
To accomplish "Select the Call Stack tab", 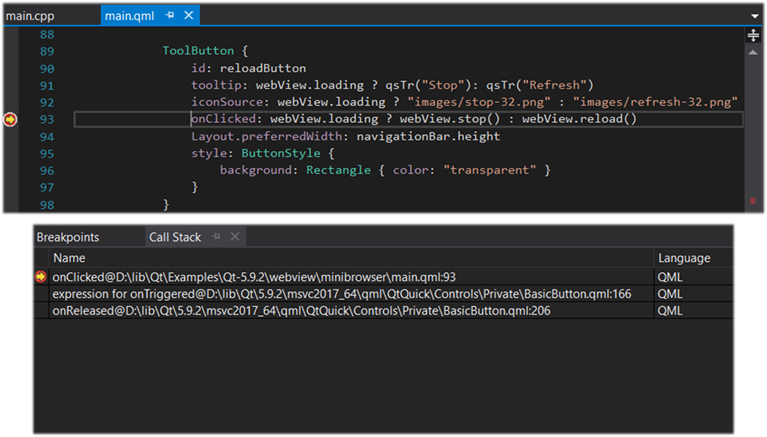I will click(x=175, y=237).
